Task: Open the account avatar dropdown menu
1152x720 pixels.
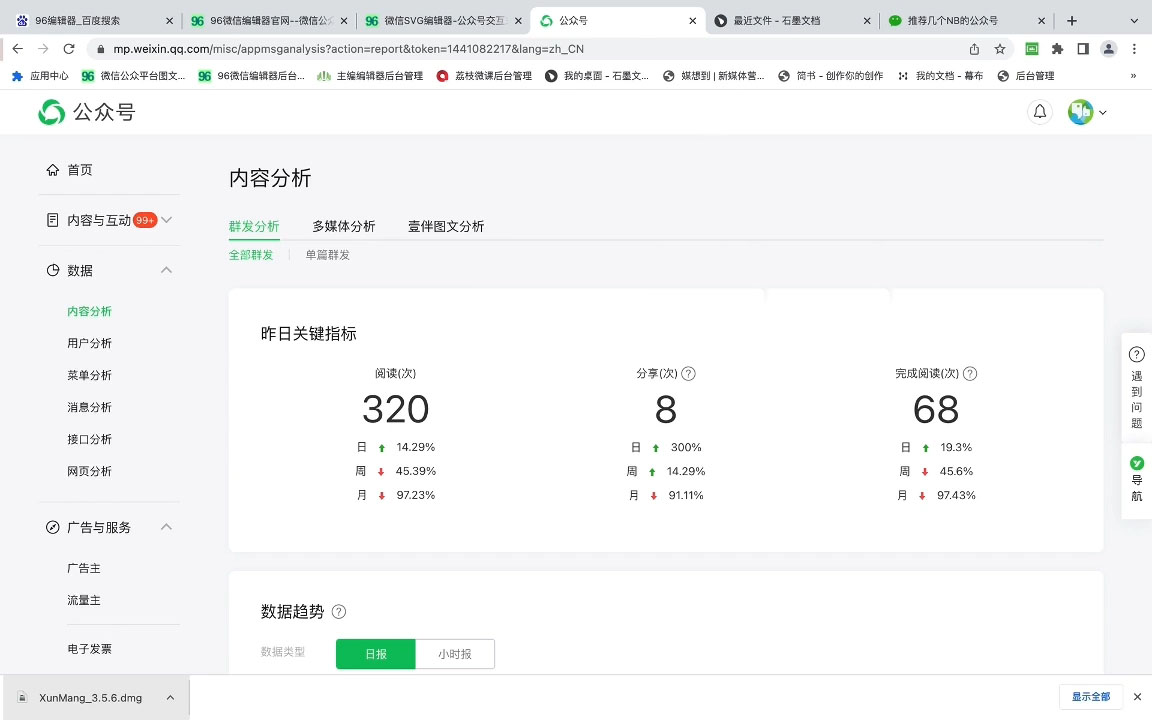Action: [x=1087, y=112]
